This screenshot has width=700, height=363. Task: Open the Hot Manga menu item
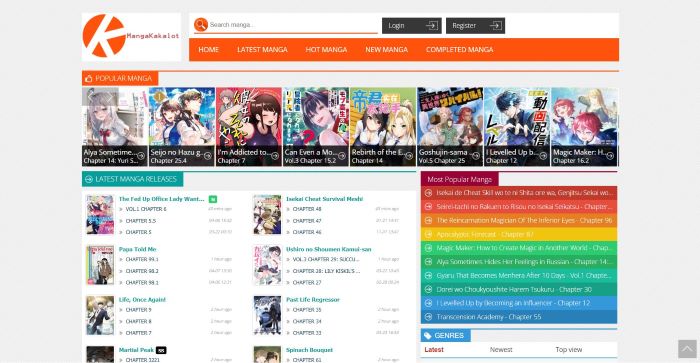[326, 50]
